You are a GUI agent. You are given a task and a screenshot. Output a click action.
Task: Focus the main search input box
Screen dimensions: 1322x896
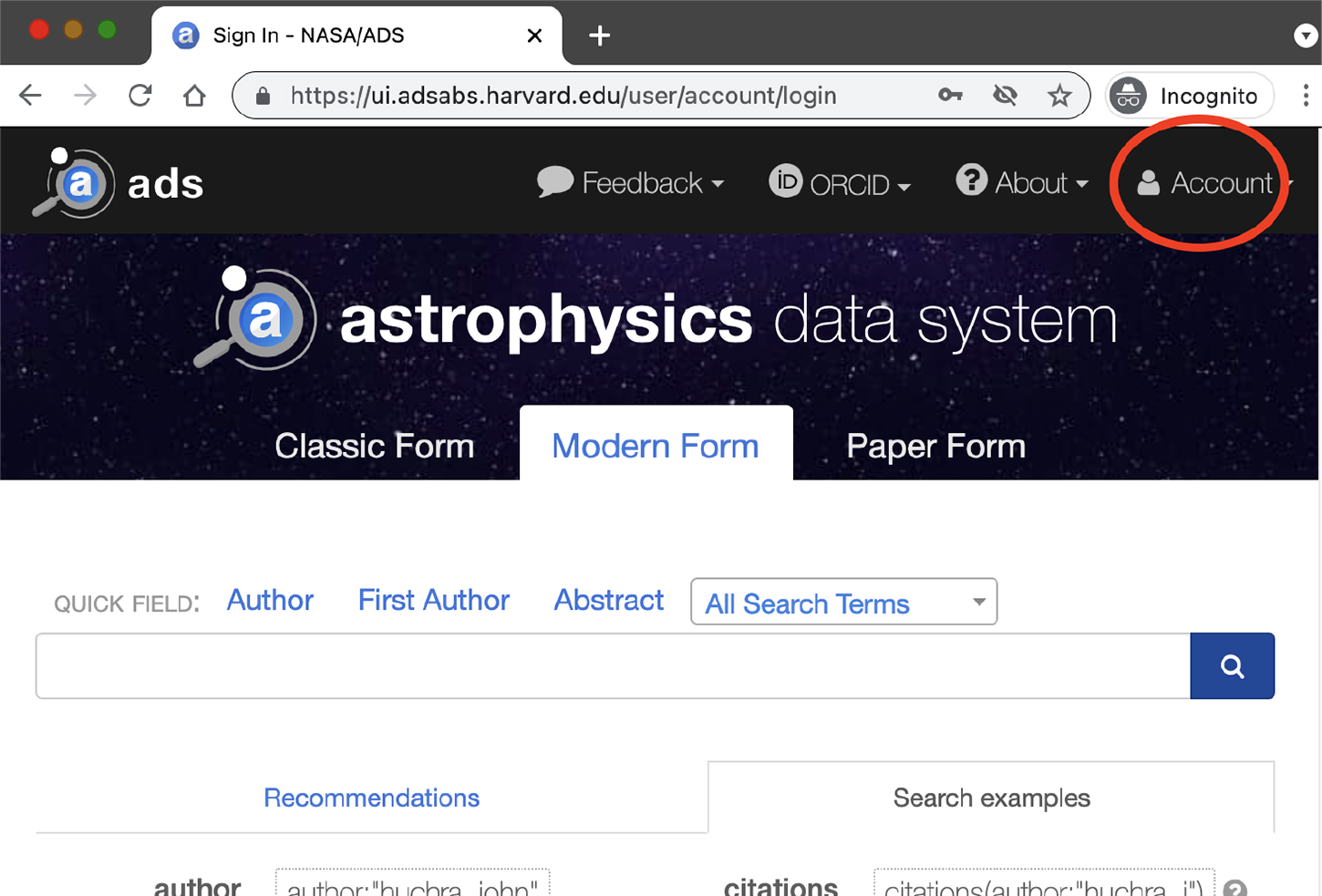coord(614,666)
